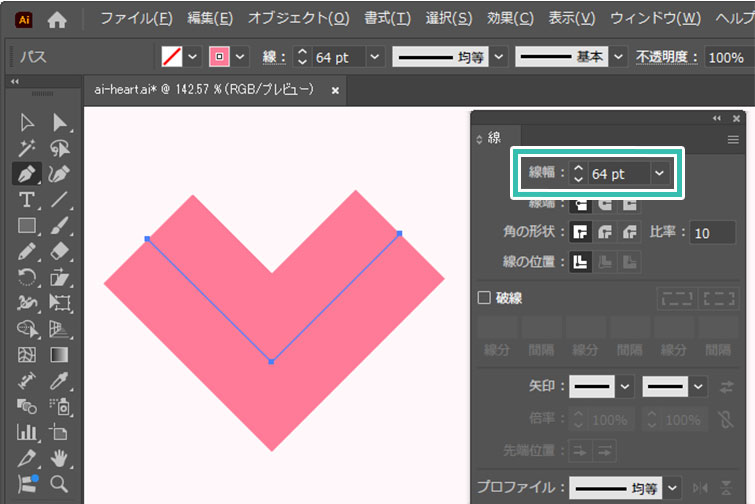Enable the 破線 (dashed line) checkbox
The image size is (755, 504).
pyautogui.click(x=485, y=297)
